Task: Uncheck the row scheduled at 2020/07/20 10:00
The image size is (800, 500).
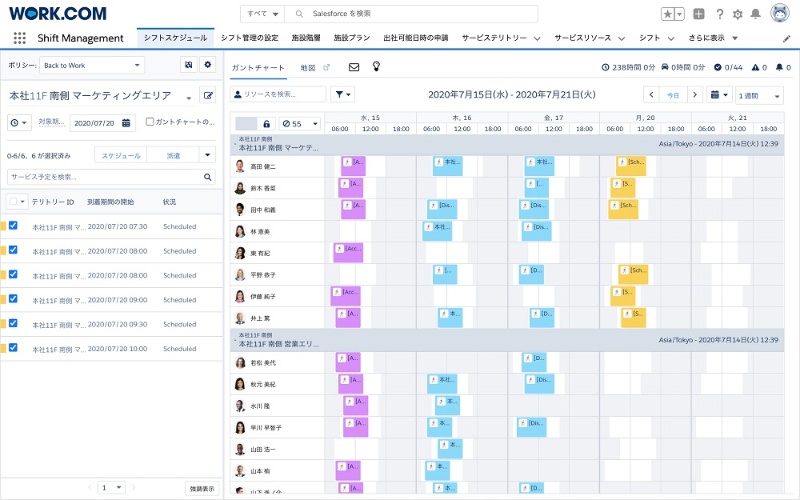Action: [x=13, y=348]
